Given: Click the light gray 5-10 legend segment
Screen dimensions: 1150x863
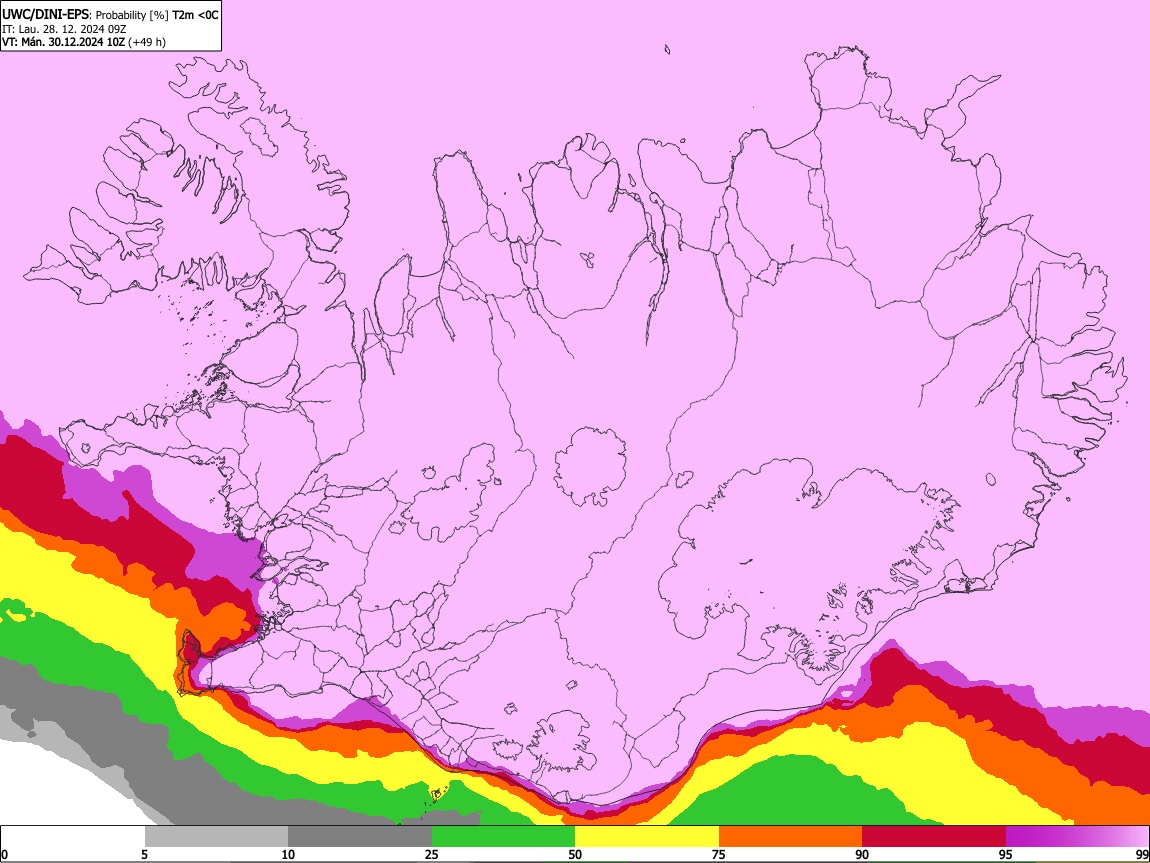Looking at the screenshot, I should pyautogui.click(x=216, y=837).
